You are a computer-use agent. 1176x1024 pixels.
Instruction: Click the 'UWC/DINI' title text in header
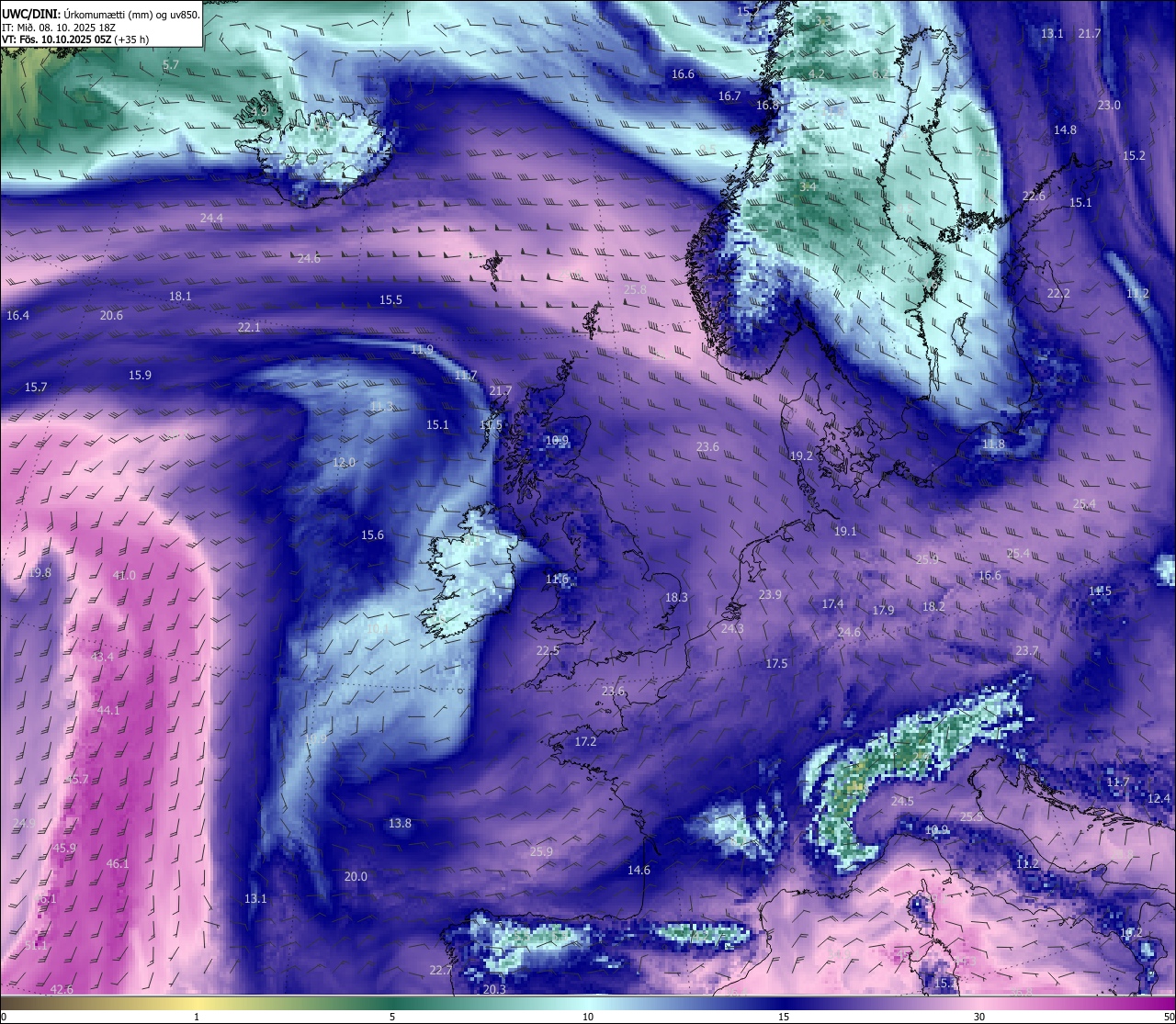pyautogui.click(x=29, y=14)
